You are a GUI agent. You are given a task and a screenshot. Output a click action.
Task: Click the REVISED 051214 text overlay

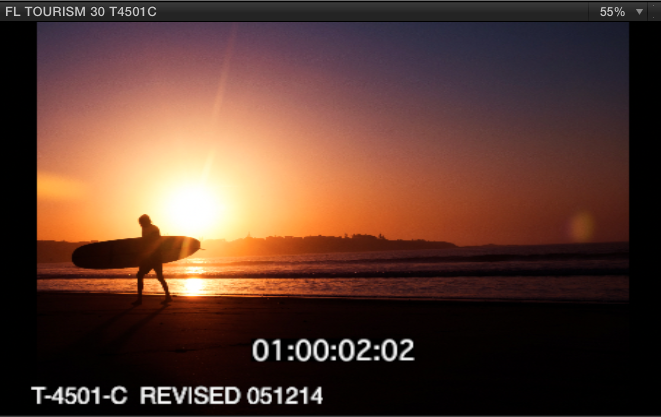tap(231, 395)
